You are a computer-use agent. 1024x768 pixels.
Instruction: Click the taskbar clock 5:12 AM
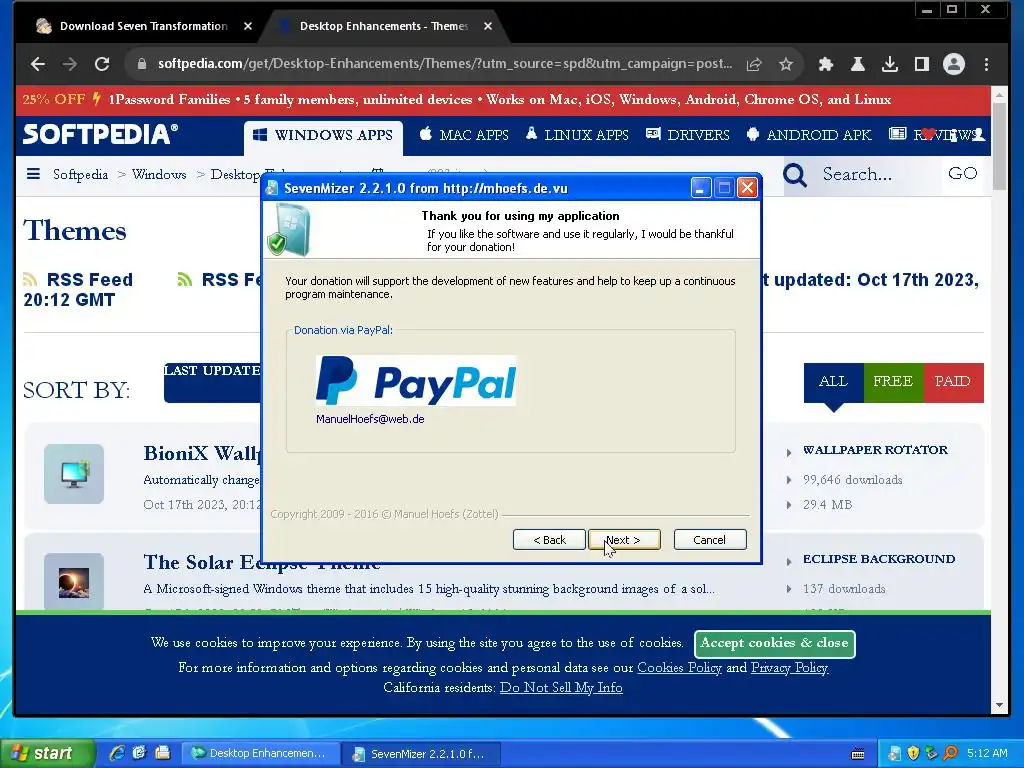pyautogui.click(x=987, y=753)
